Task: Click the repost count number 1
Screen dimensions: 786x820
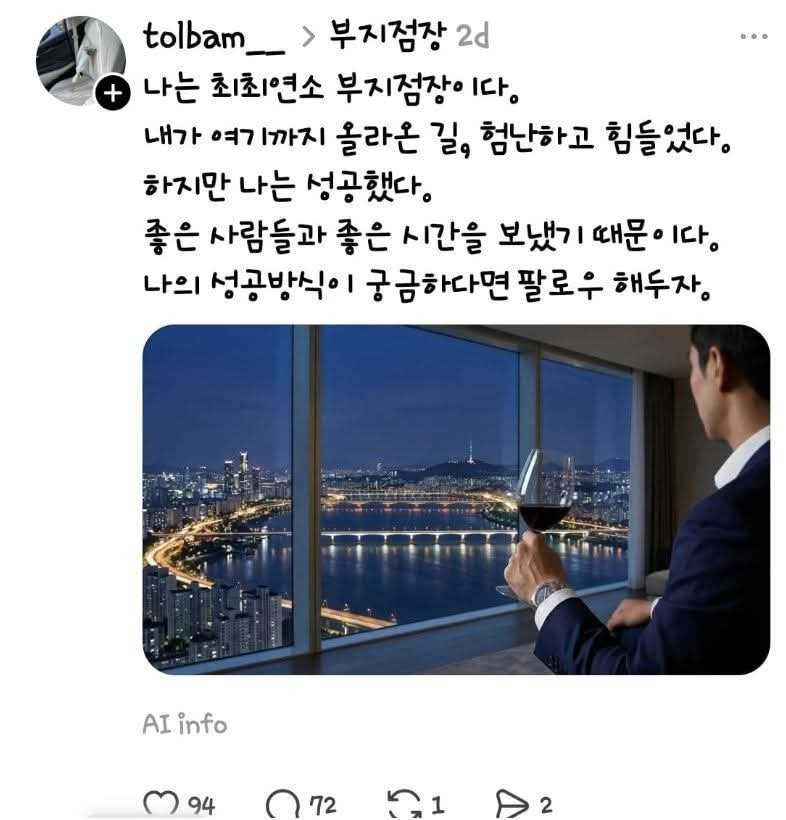Action: (x=438, y=805)
